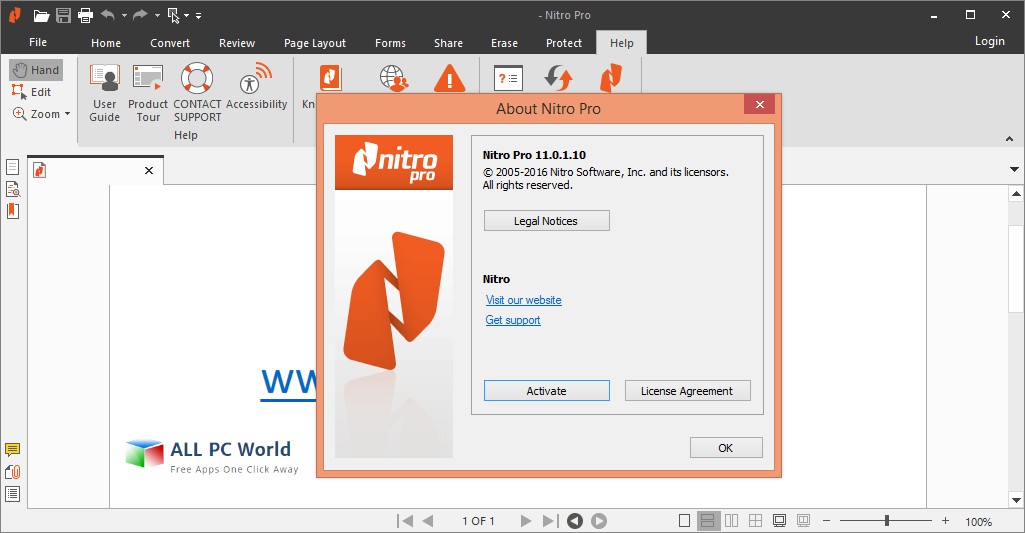Open the redo history dropdown arrow
This screenshot has width=1025, height=533.
157,16
